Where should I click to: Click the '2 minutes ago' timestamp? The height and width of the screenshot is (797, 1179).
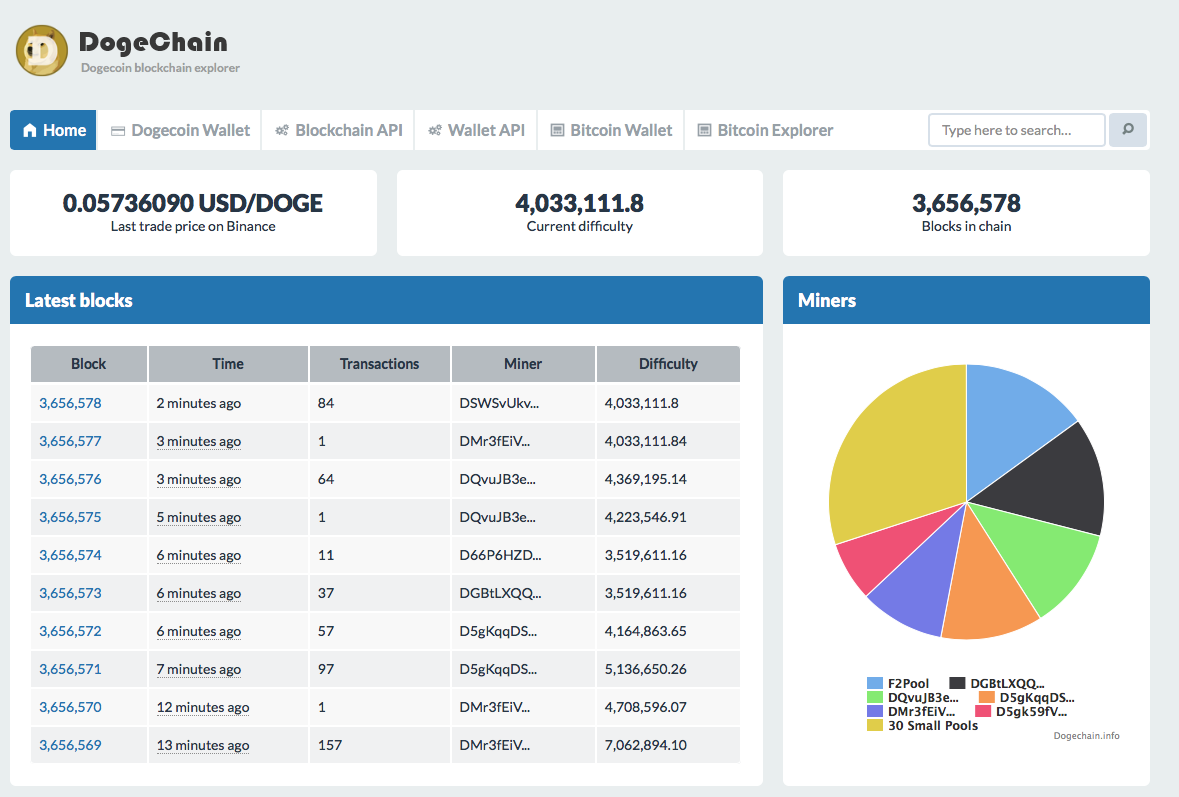199,403
